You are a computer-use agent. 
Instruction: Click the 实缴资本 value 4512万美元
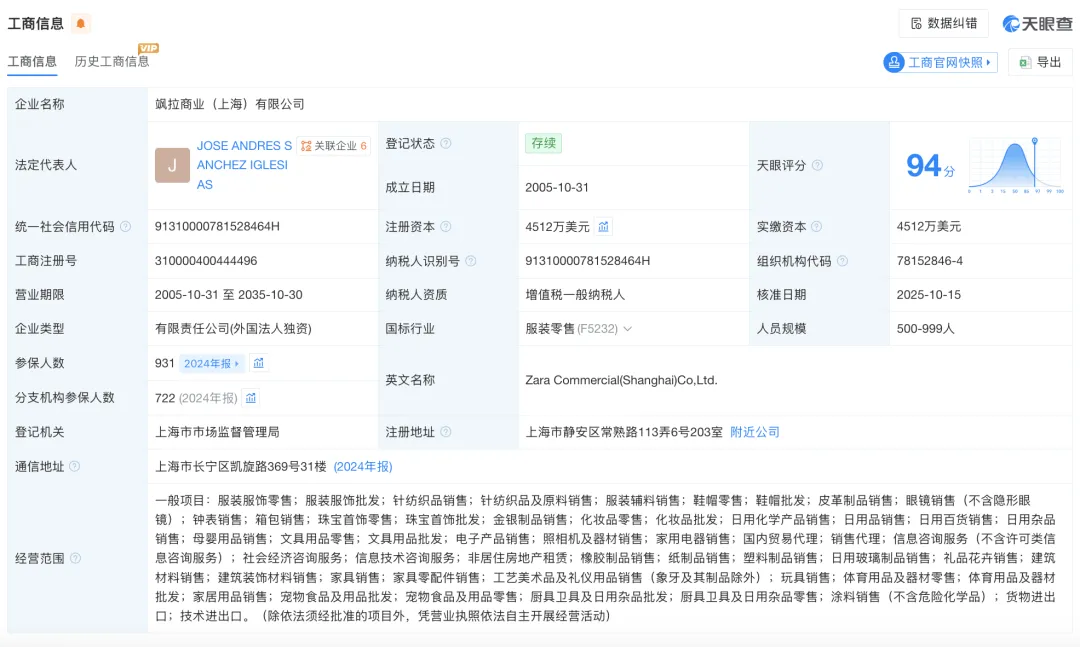(x=928, y=226)
